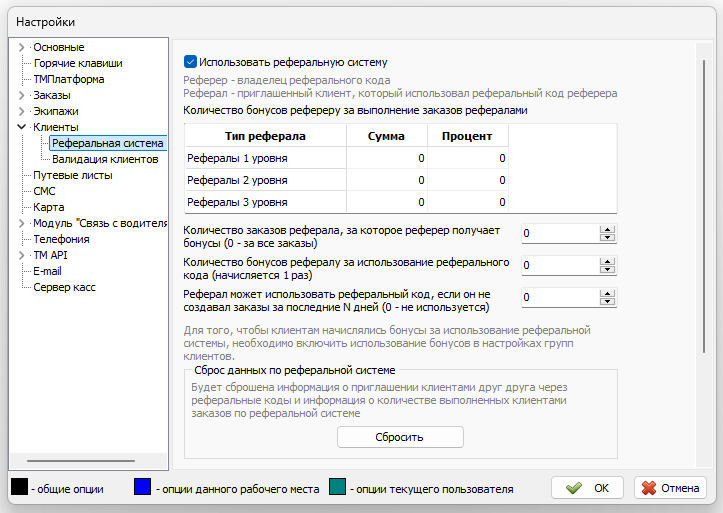723x513 pixels.
Task: Select 'Сервер касс' in the tree
Action: [x=66, y=287]
